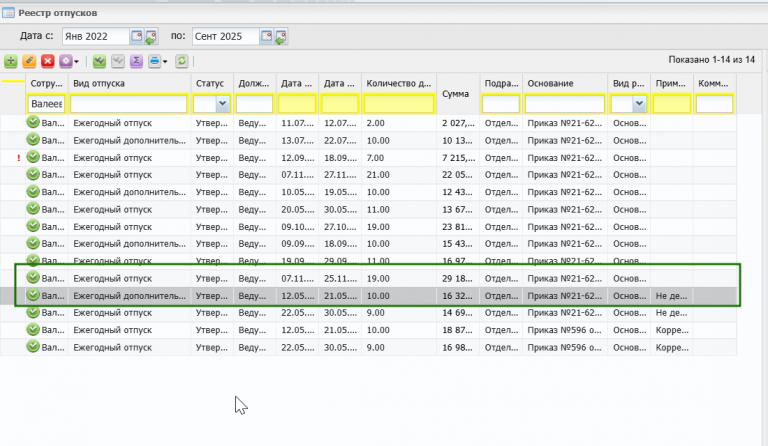Click the Вид отпуска filter field
Screen dimensions: 768x446
[x=129, y=104]
